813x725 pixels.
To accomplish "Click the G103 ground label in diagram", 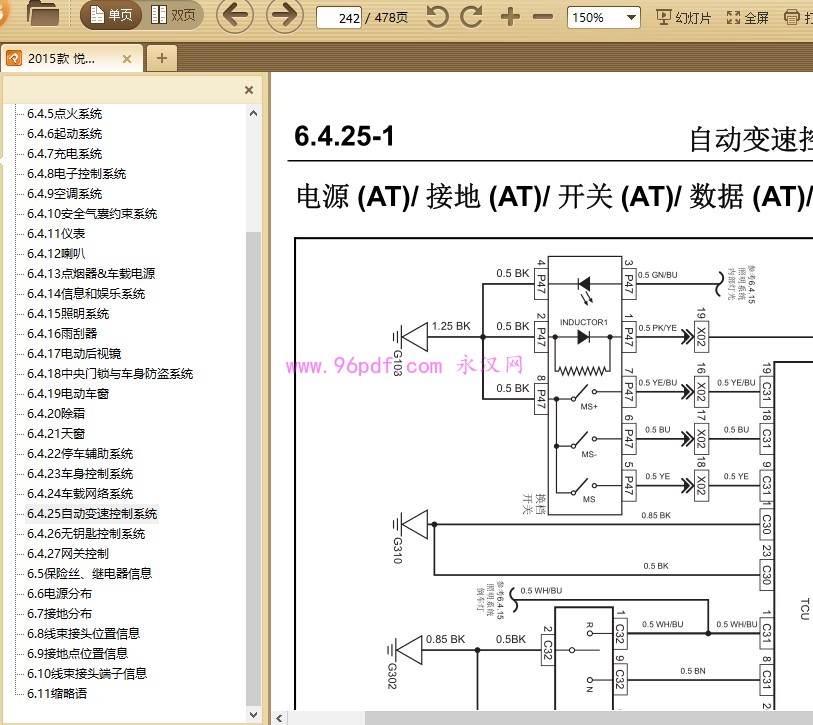I will (x=398, y=362).
